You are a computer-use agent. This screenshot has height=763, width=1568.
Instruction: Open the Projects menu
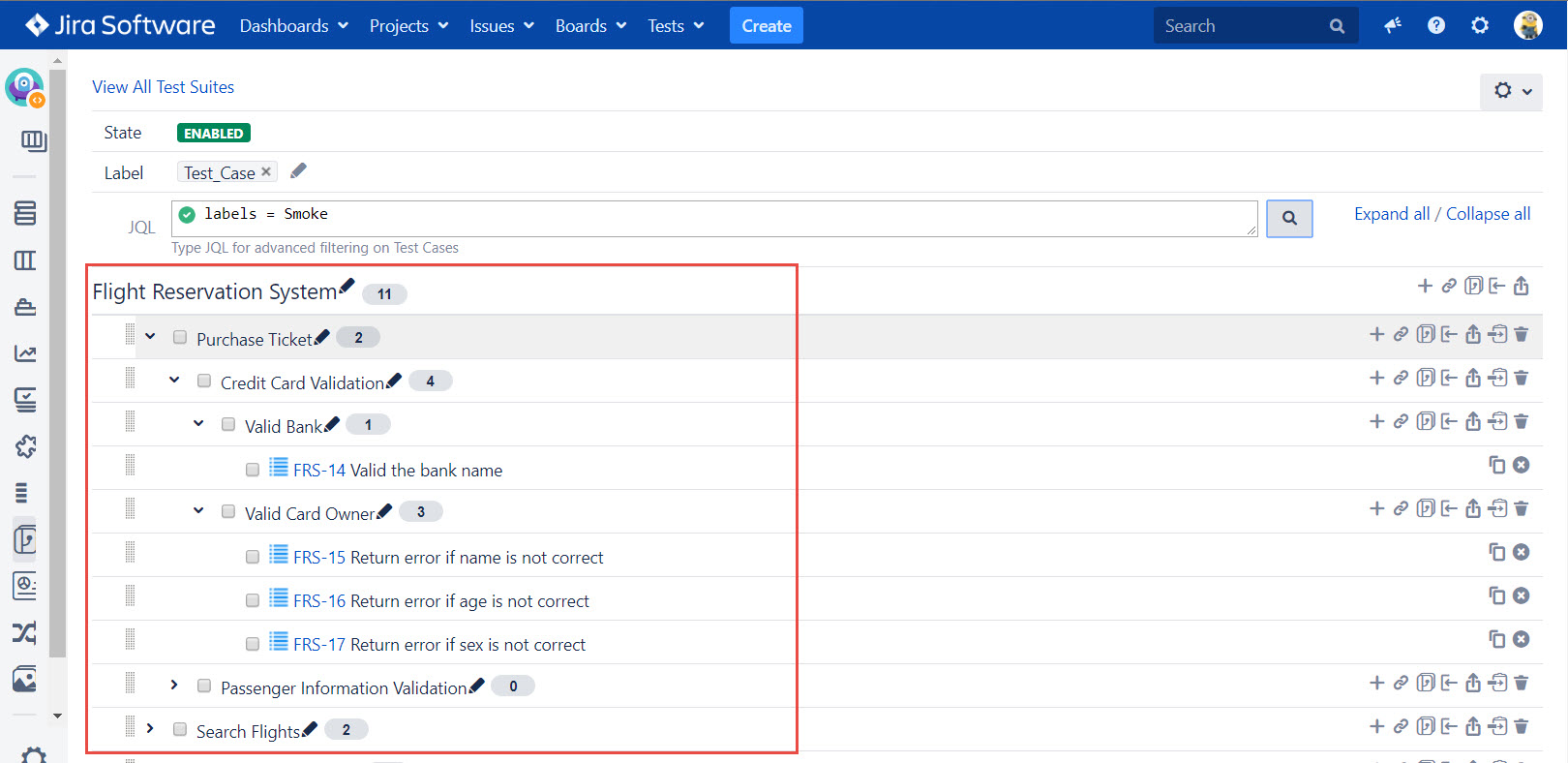(x=408, y=25)
